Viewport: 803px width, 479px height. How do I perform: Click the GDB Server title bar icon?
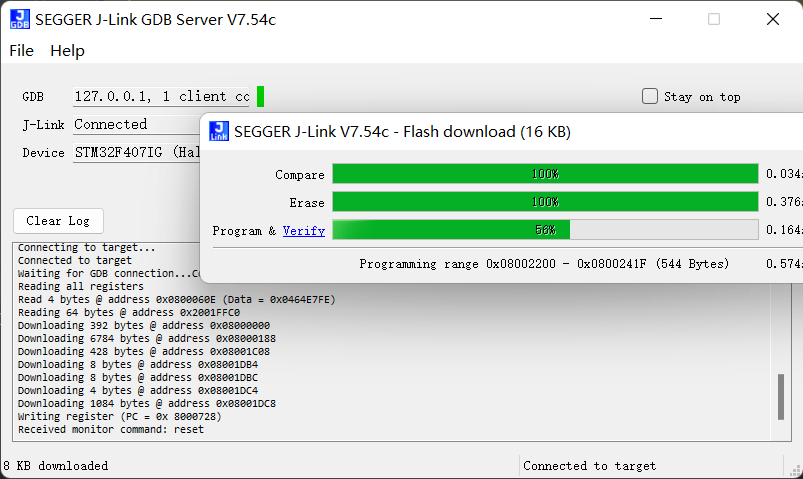click(x=19, y=19)
